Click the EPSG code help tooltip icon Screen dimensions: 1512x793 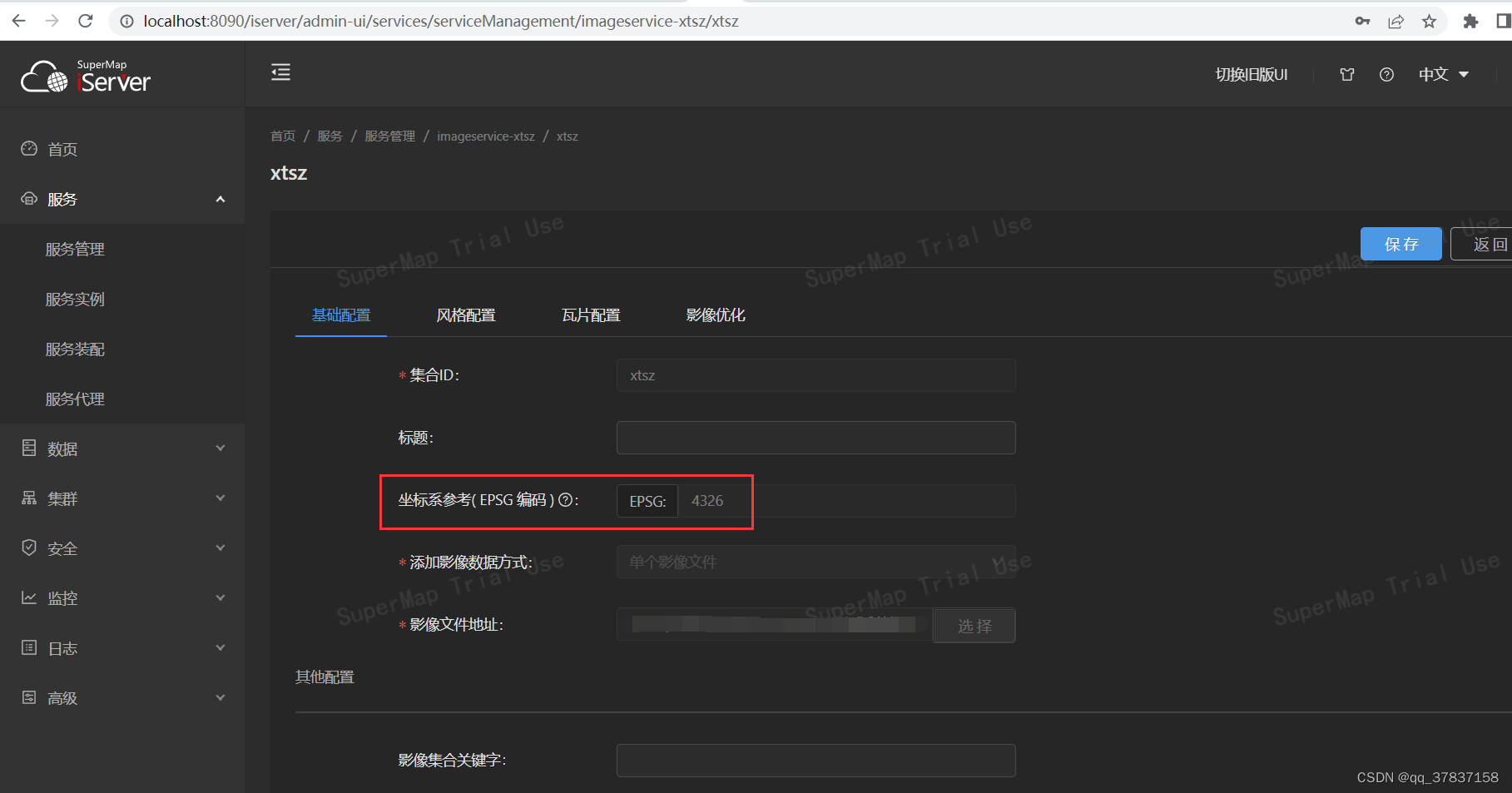pyautogui.click(x=566, y=500)
